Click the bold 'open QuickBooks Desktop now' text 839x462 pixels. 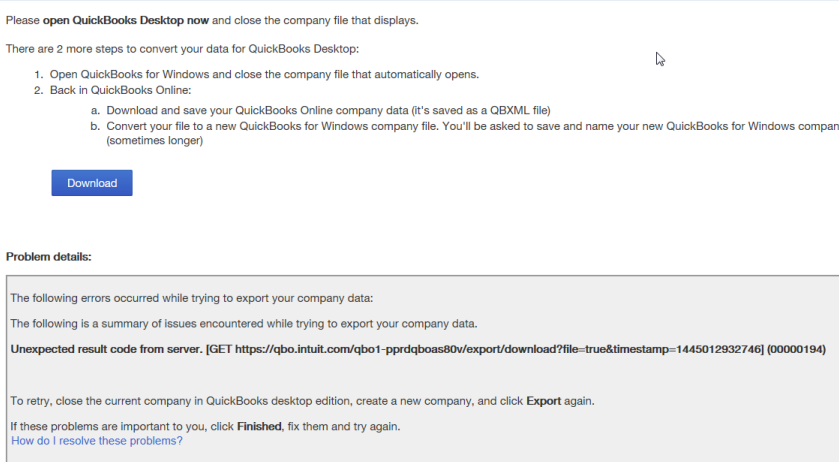click(x=126, y=20)
